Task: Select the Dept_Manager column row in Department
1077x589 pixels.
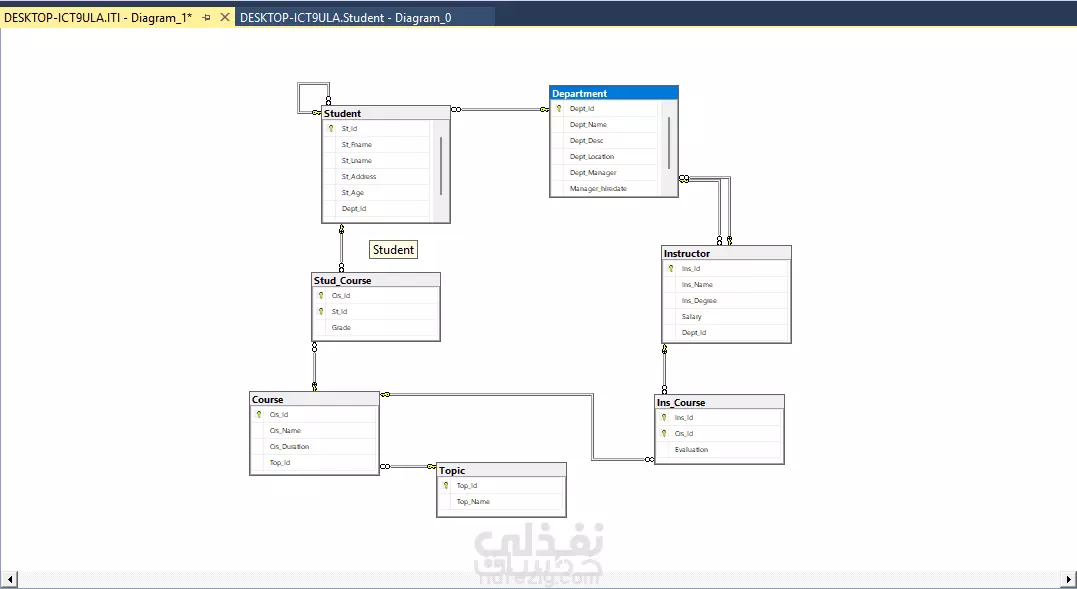Action: (604, 172)
